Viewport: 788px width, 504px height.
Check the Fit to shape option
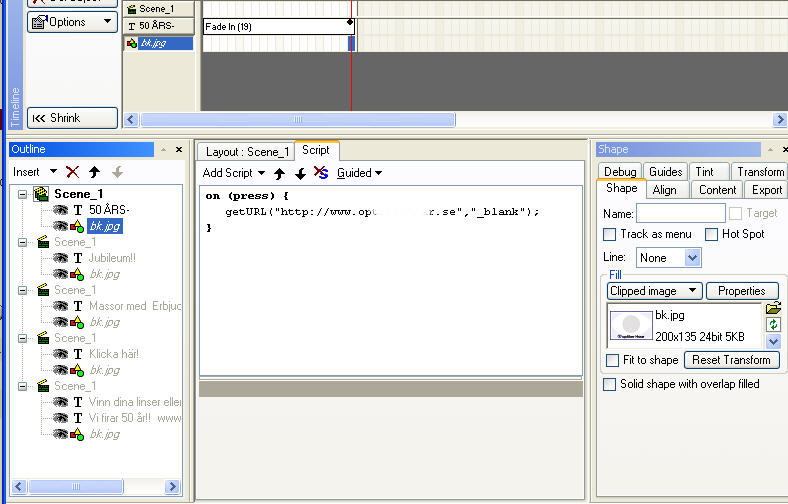[612, 360]
